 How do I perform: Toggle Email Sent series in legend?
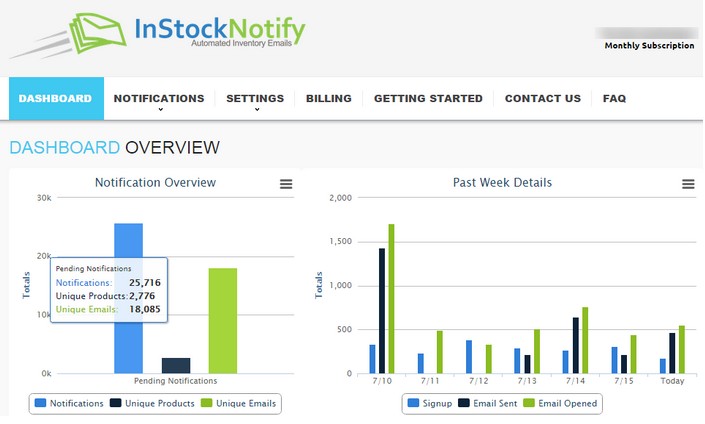[x=489, y=404]
